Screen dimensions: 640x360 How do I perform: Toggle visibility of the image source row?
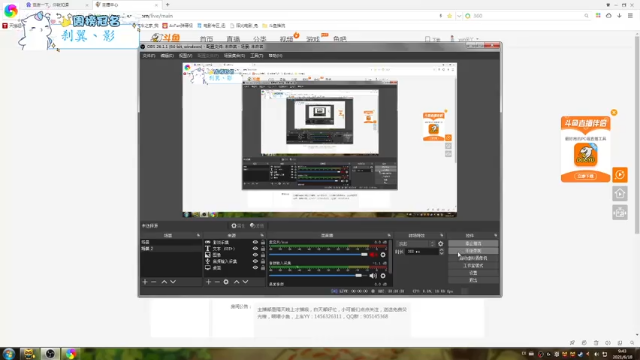coord(255,255)
